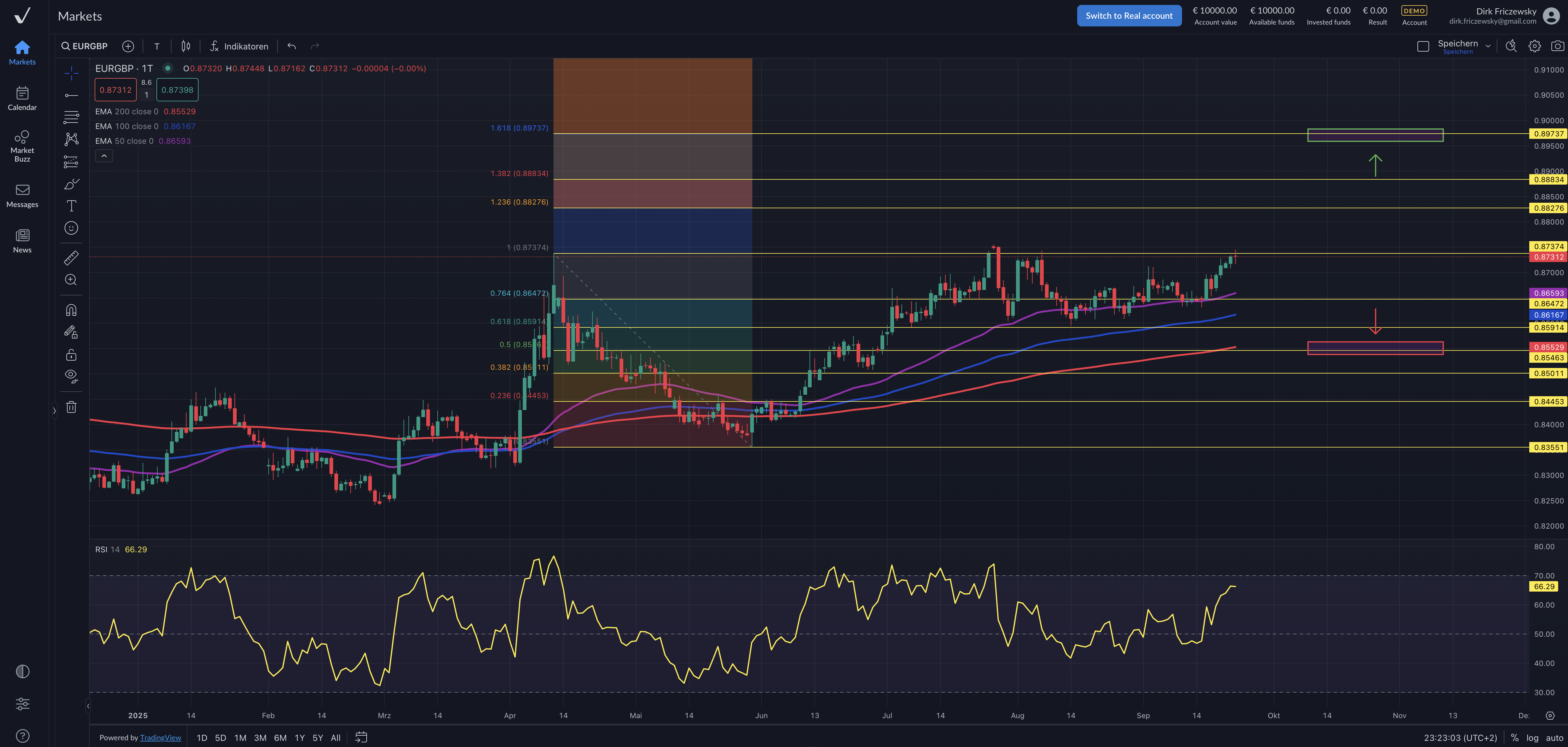Viewport: 1568px width, 747px height.
Task: Switch to the Market Buzz section
Action: pos(22,145)
